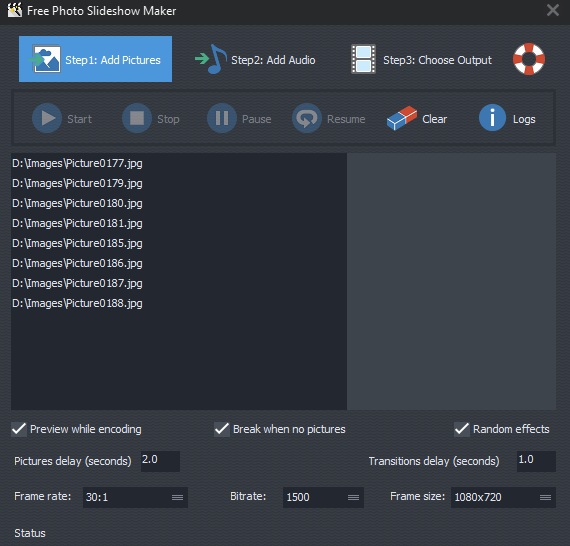The height and width of the screenshot is (546, 570).
Task: Close the Free Photo Slideshow Maker window
Action: click(x=553, y=10)
